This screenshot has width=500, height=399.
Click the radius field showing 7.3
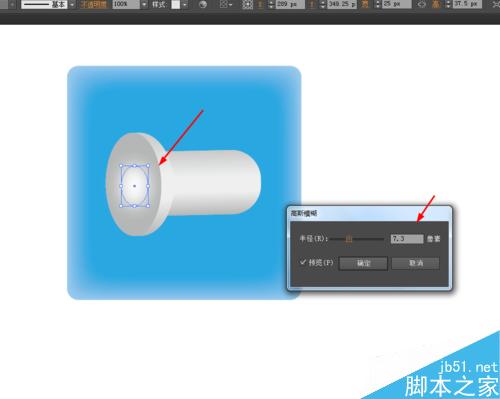407,239
